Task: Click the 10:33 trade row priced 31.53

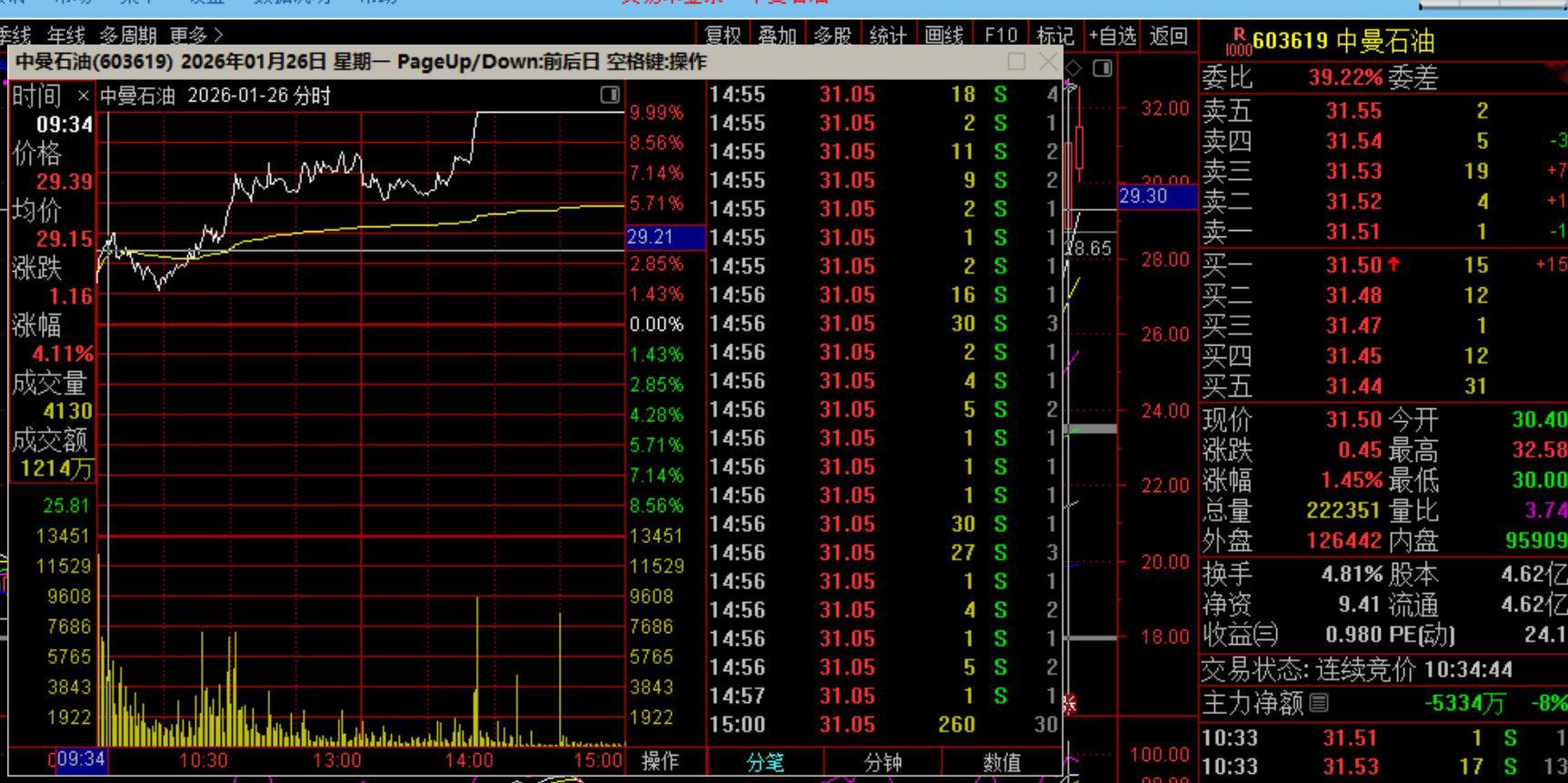Action: (x=1384, y=767)
